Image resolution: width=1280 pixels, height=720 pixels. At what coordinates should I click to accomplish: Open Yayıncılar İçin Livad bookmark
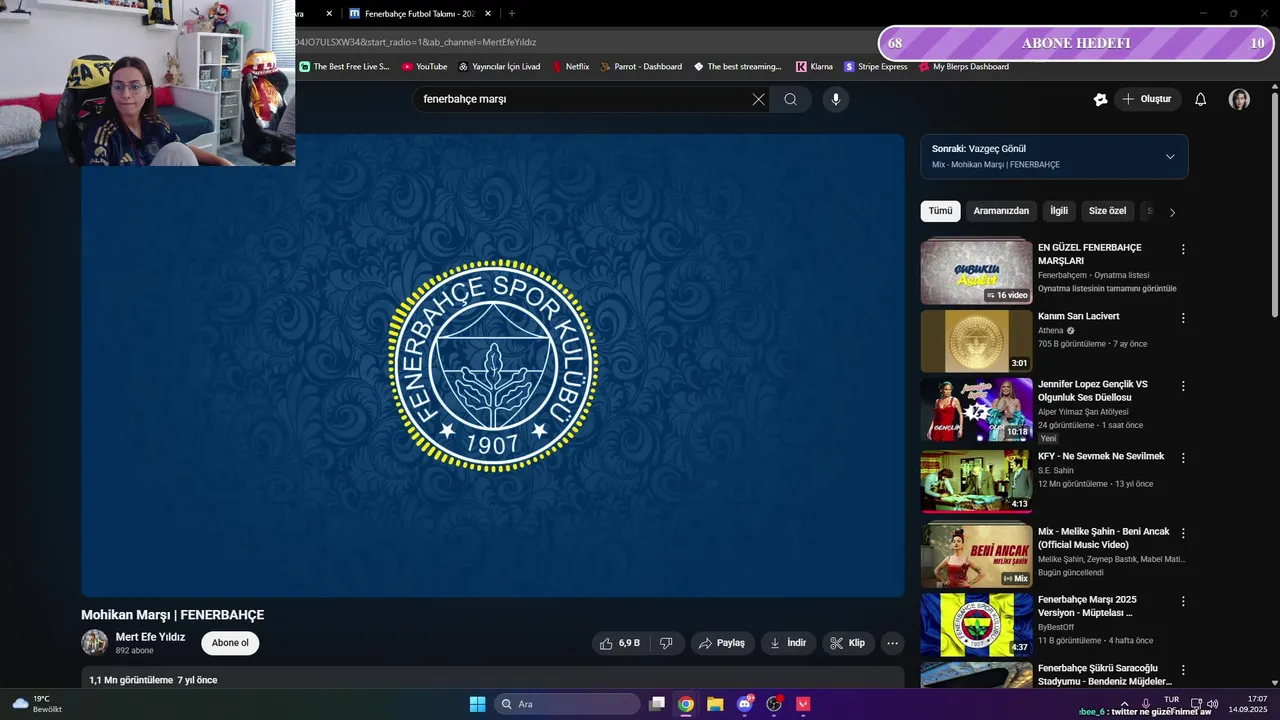499,67
